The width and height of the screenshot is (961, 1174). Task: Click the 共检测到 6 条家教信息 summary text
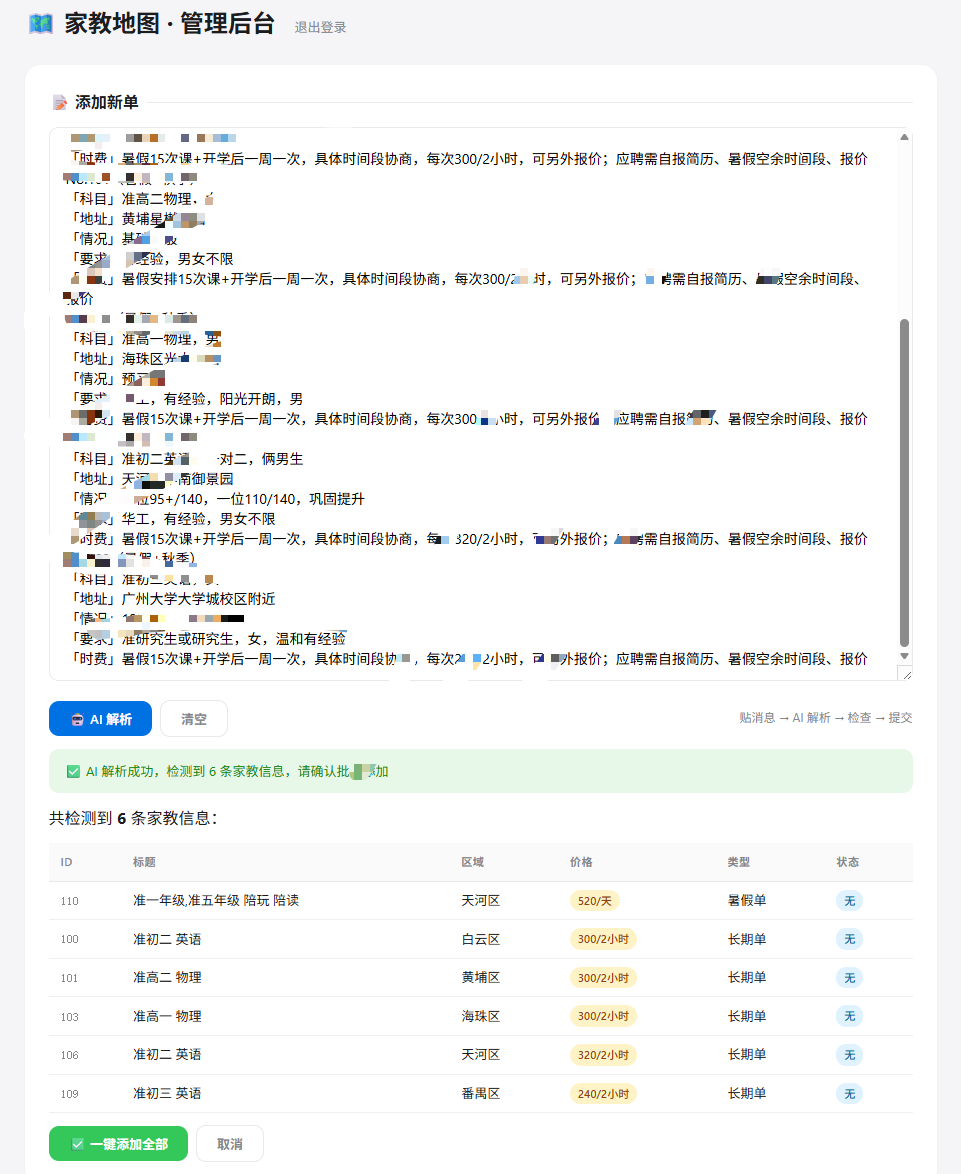pos(133,818)
